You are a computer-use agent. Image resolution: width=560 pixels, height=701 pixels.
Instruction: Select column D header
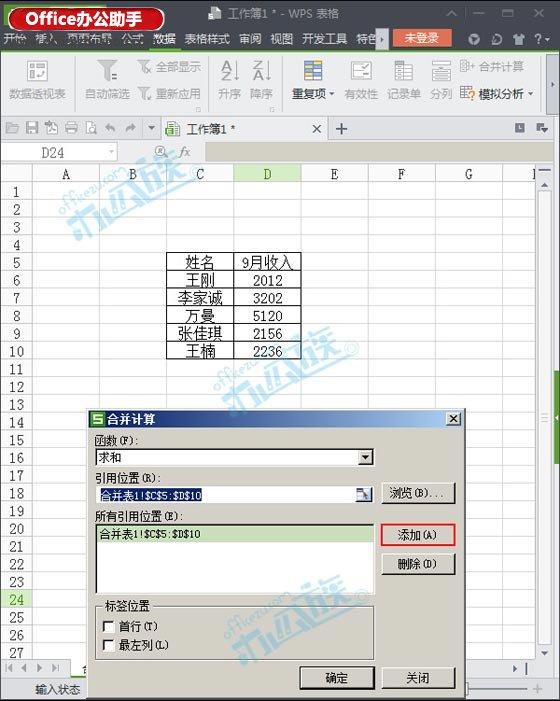(267, 173)
